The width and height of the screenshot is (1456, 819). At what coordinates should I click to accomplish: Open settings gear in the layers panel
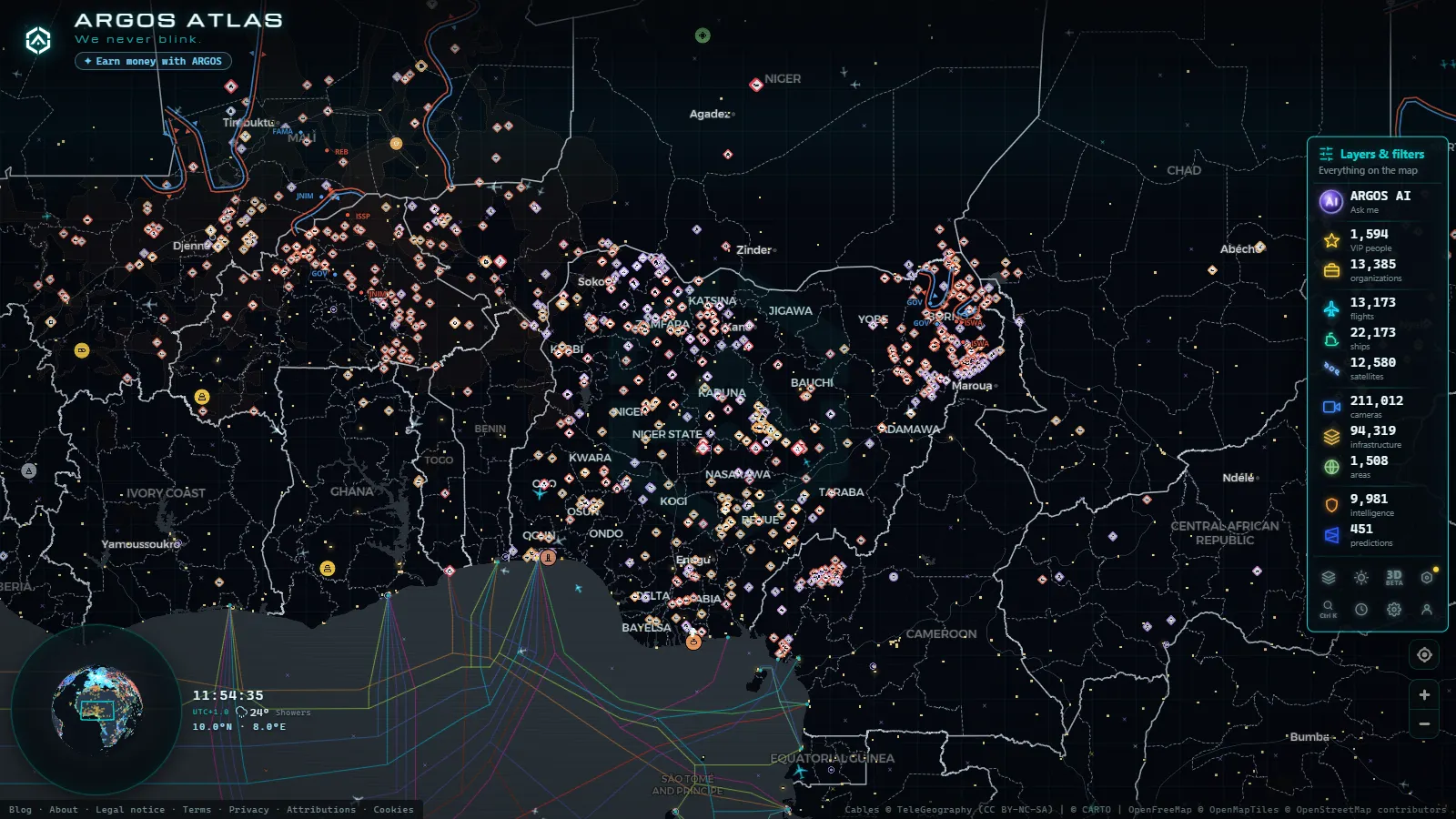[x=1394, y=610]
